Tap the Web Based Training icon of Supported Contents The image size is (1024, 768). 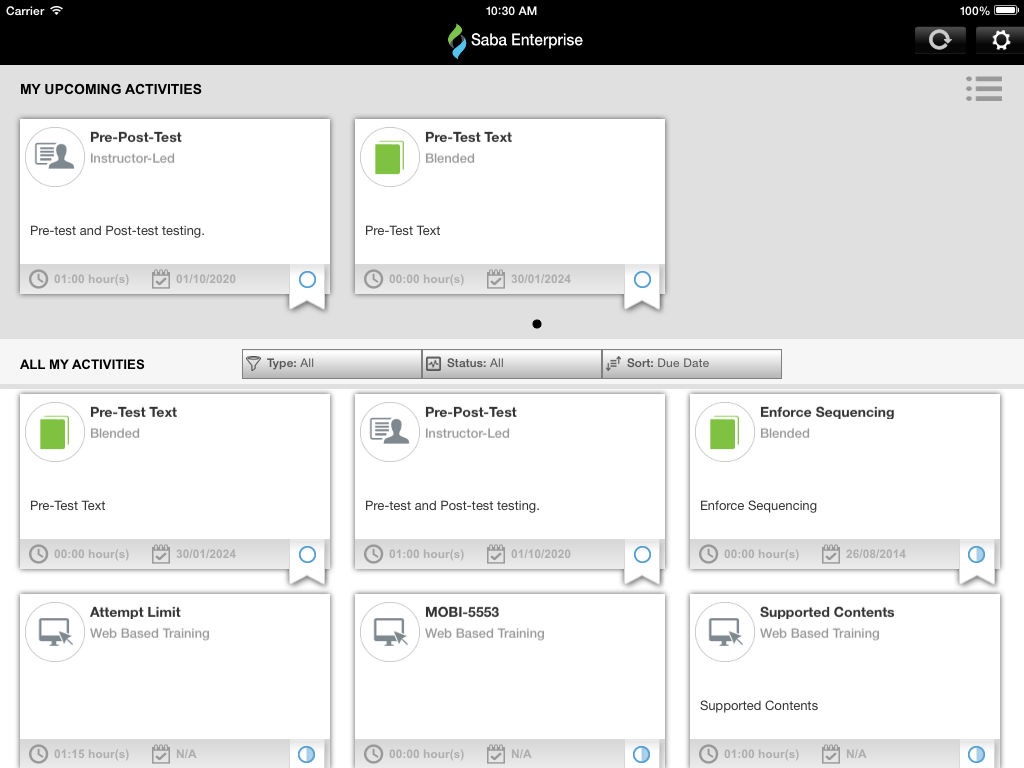[x=725, y=632]
